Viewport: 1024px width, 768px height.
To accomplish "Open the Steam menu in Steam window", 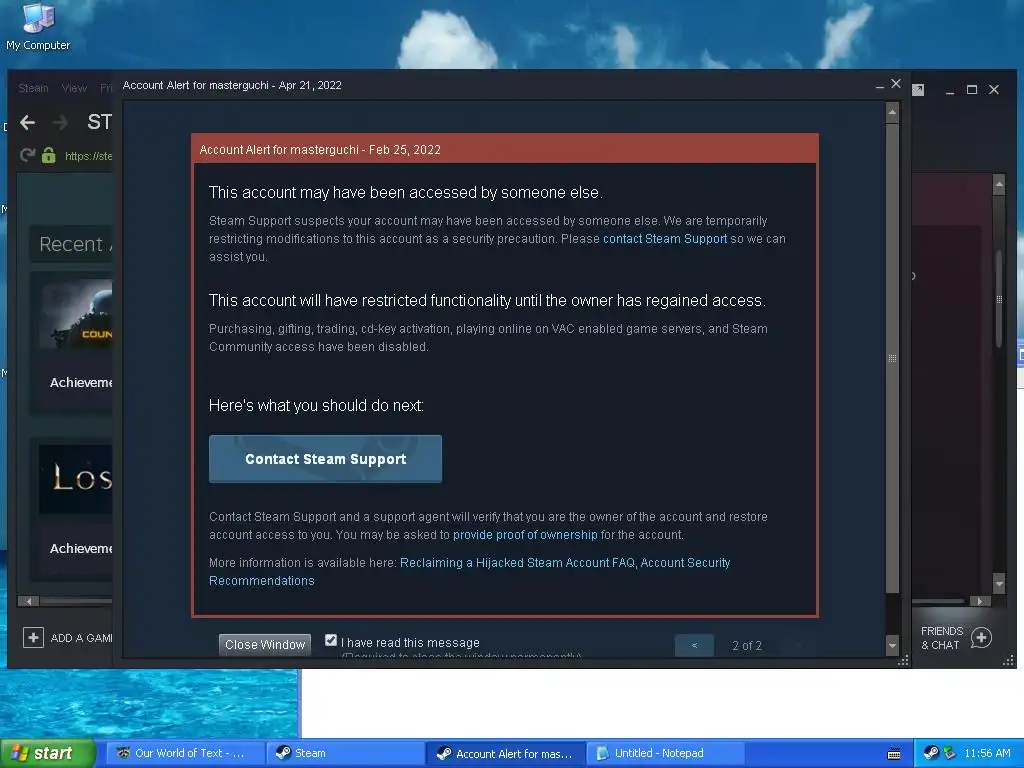I will 33,88.
